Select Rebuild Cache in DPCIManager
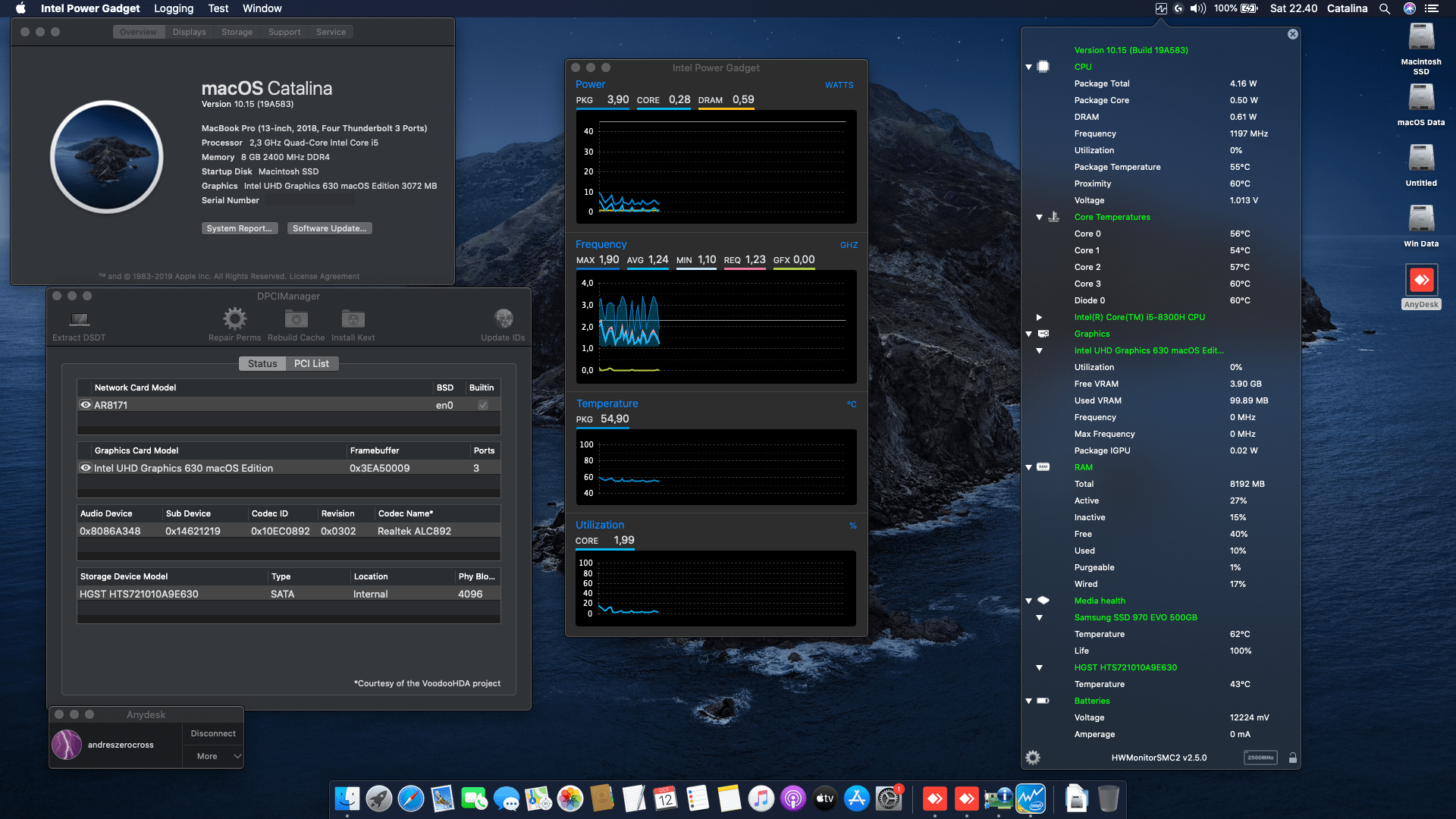 coord(297,320)
